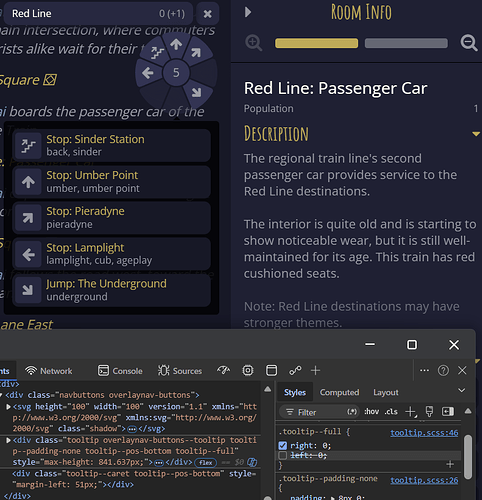This screenshot has width=482, height=500.
Task: Click stairs icon beside Sinder Station
Action: (x=28, y=146)
